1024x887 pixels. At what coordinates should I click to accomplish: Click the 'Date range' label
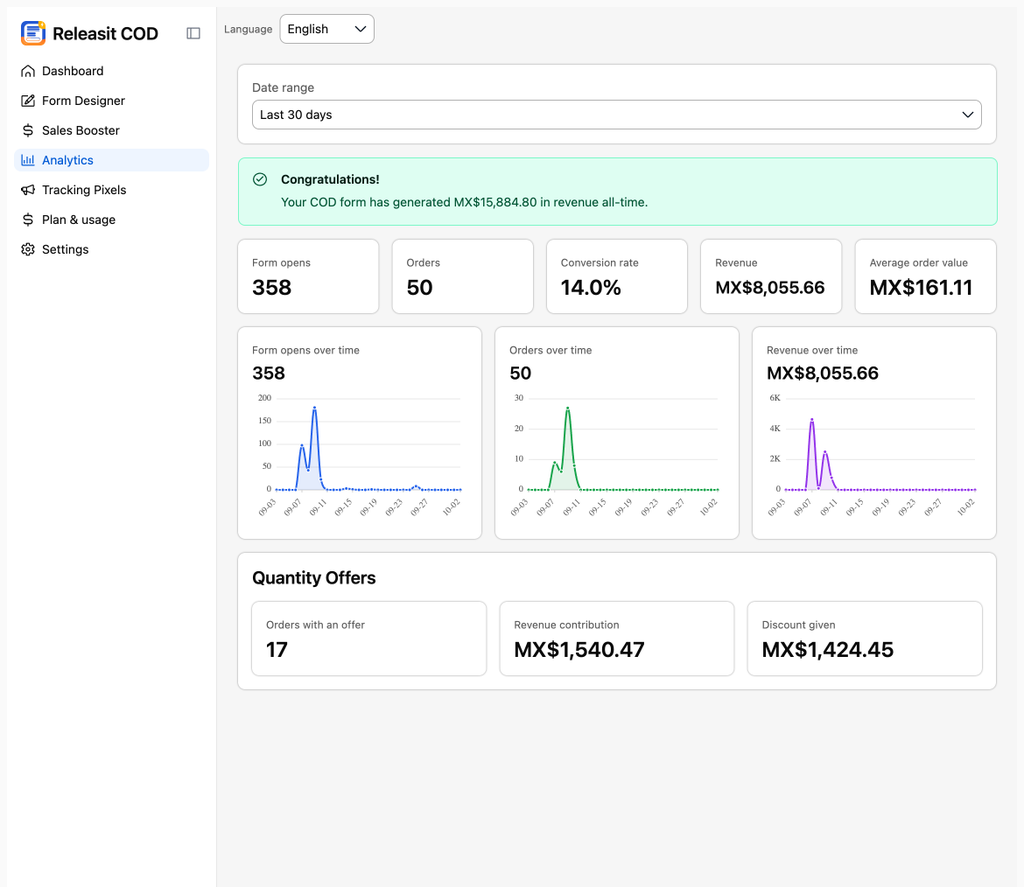283,88
